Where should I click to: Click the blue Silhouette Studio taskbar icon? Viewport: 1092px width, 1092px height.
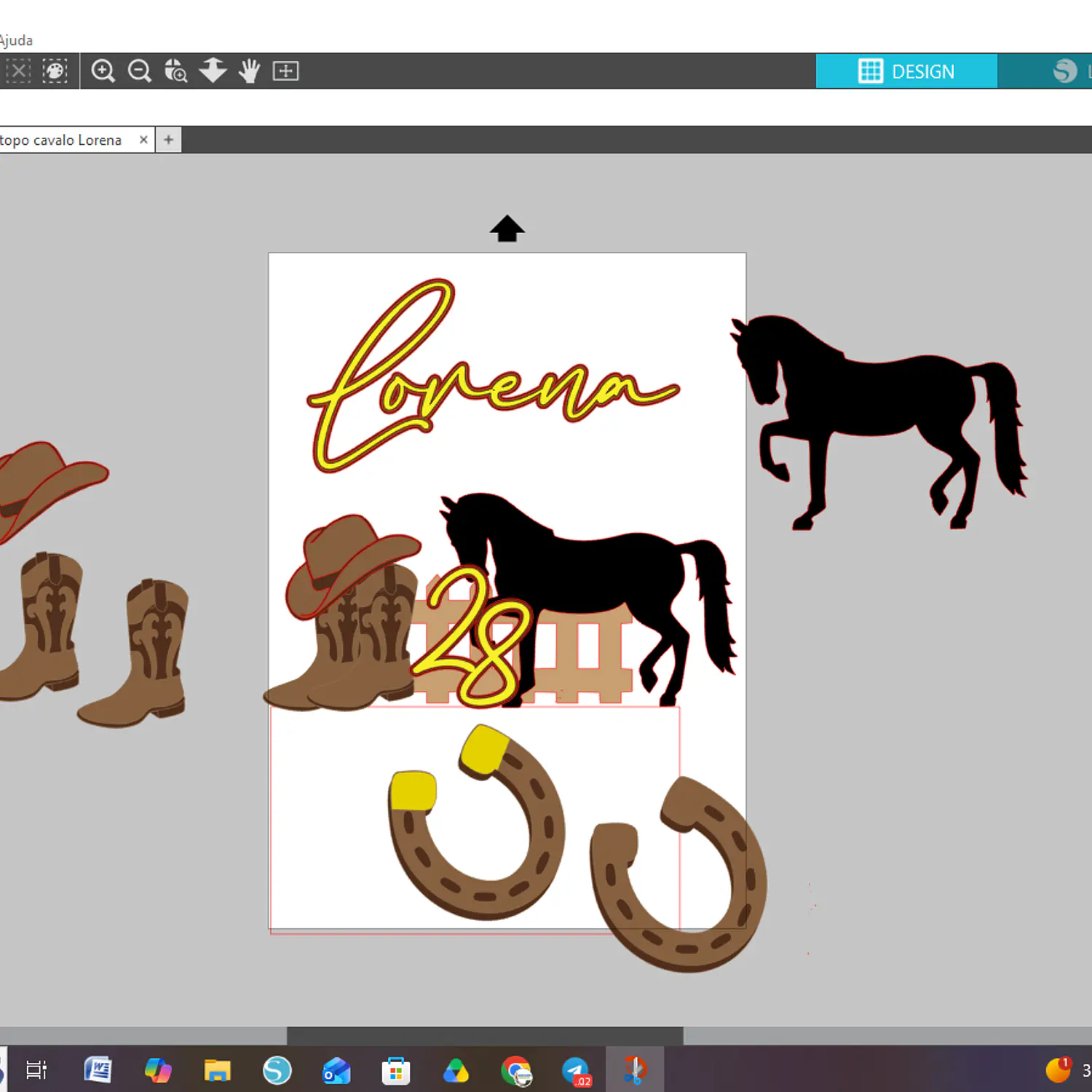coord(277,1070)
